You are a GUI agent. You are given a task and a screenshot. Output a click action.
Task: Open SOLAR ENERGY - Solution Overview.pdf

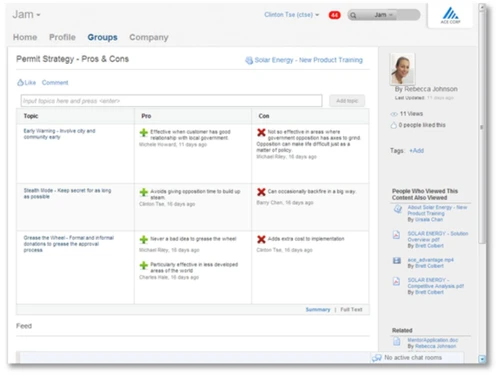pyautogui.click(x=438, y=237)
